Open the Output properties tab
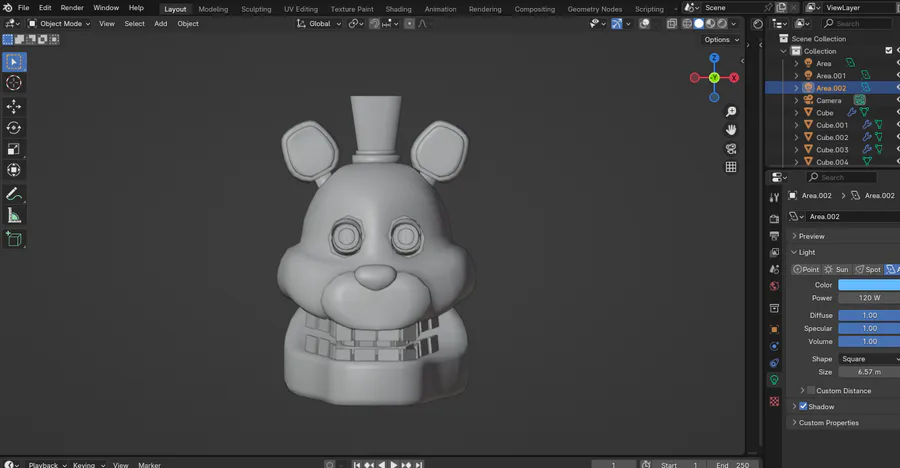Viewport: 900px width, 468px height. [x=774, y=235]
